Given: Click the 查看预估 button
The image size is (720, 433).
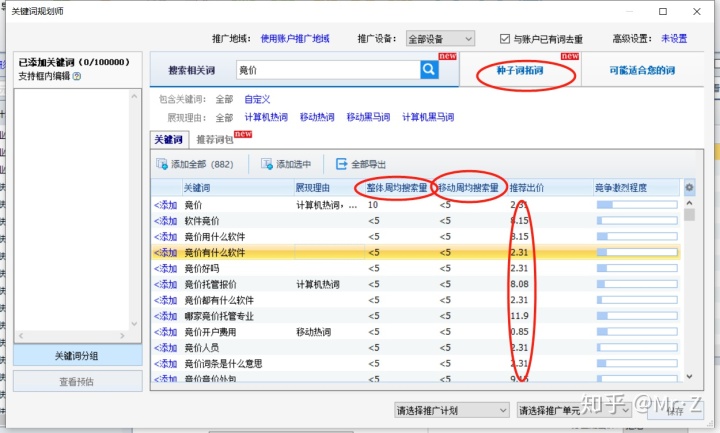Looking at the screenshot, I should coord(78,381).
